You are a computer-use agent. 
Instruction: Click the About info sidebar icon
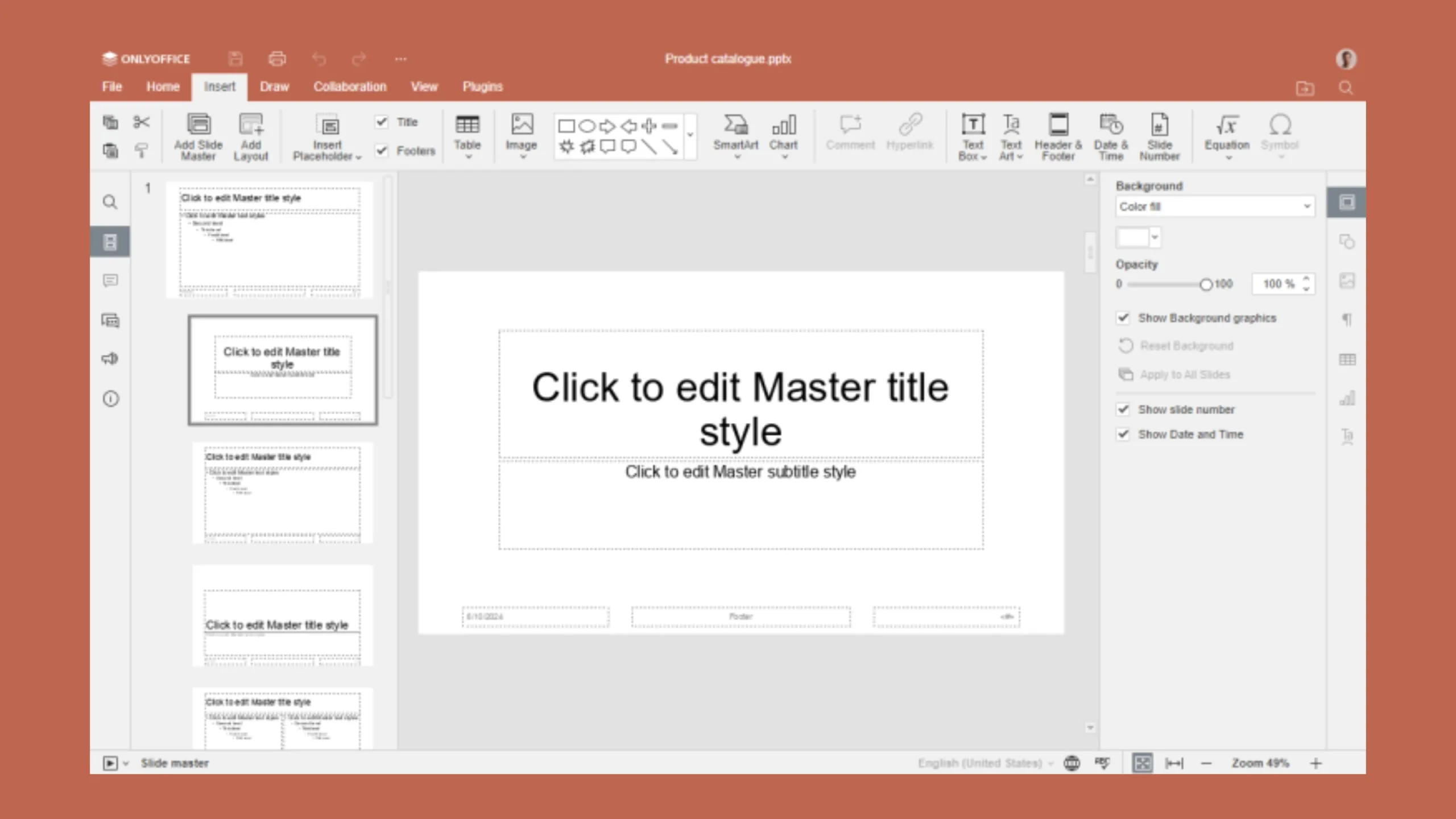tap(110, 399)
